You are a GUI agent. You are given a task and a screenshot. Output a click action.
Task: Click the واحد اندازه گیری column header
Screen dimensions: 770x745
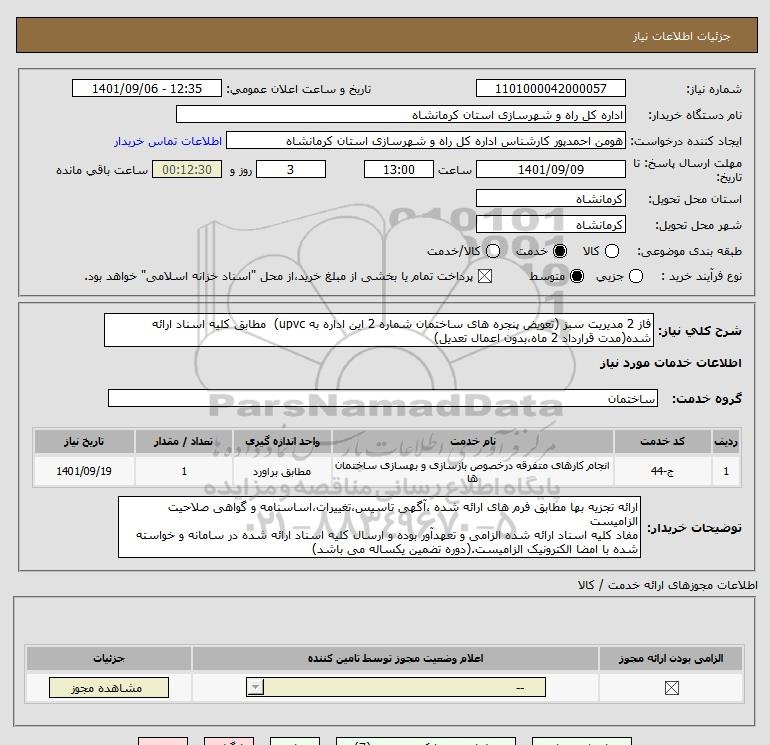pyautogui.click(x=282, y=441)
